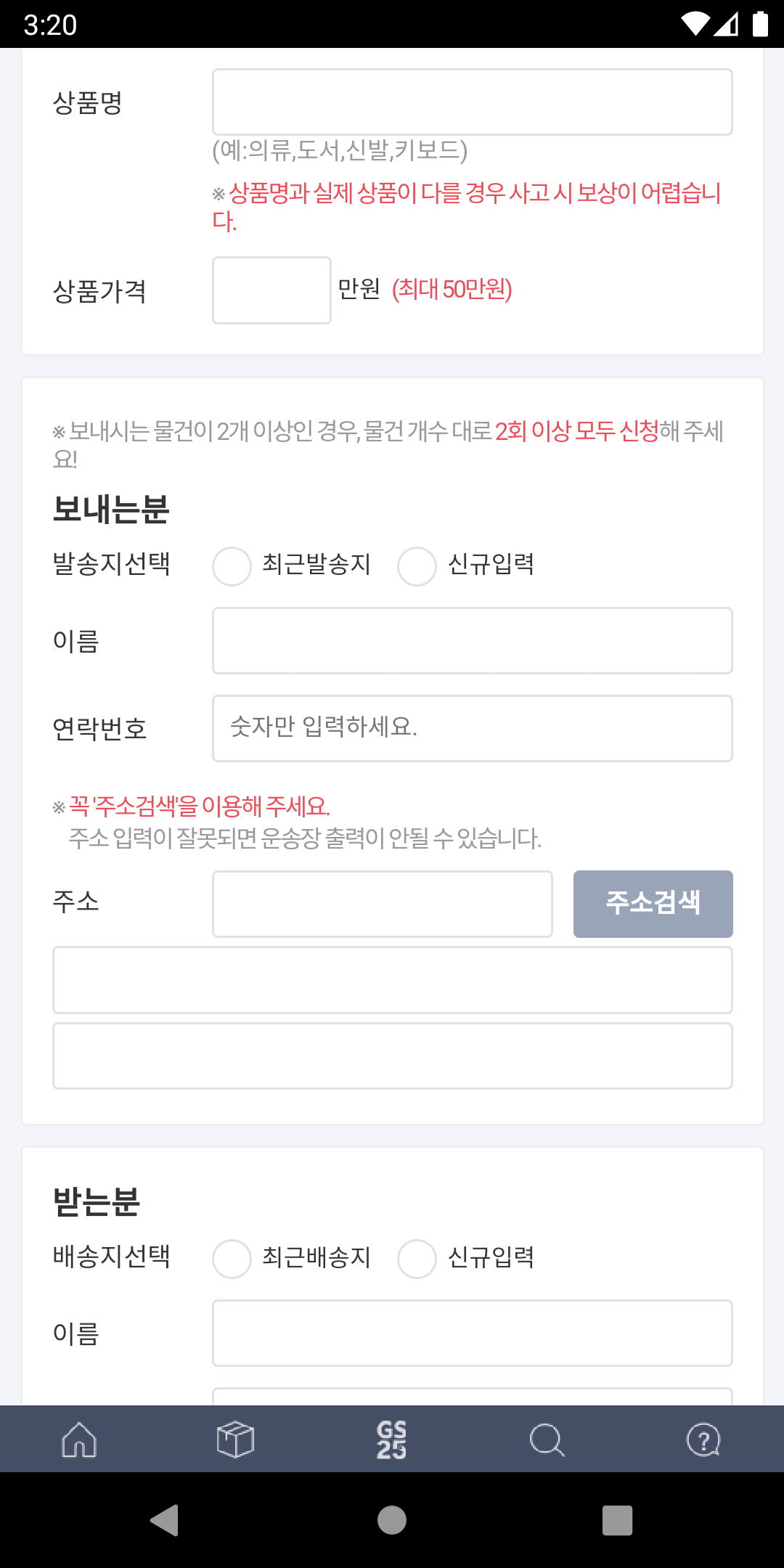Focus the 상품명 input field
Image resolution: width=784 pixels, height=1568 pixels.
[x=472, y=102]
